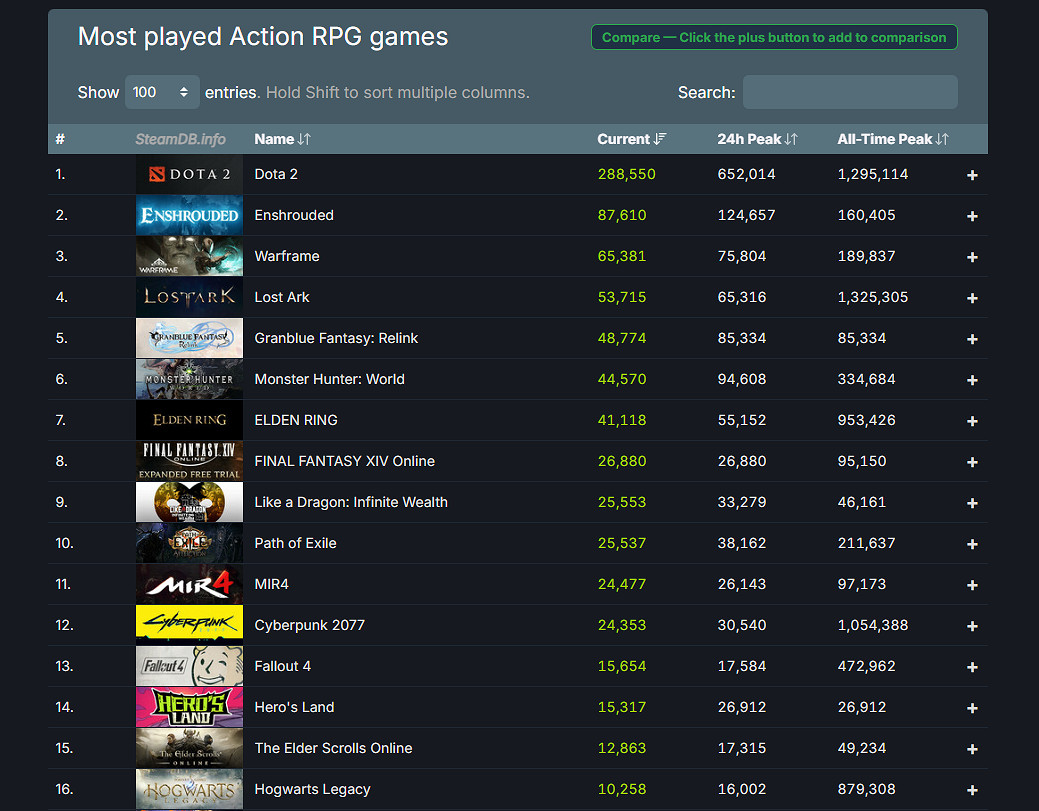Open the Monster Hunter: World game link
1039x811 pixels.
click(329, 379)
